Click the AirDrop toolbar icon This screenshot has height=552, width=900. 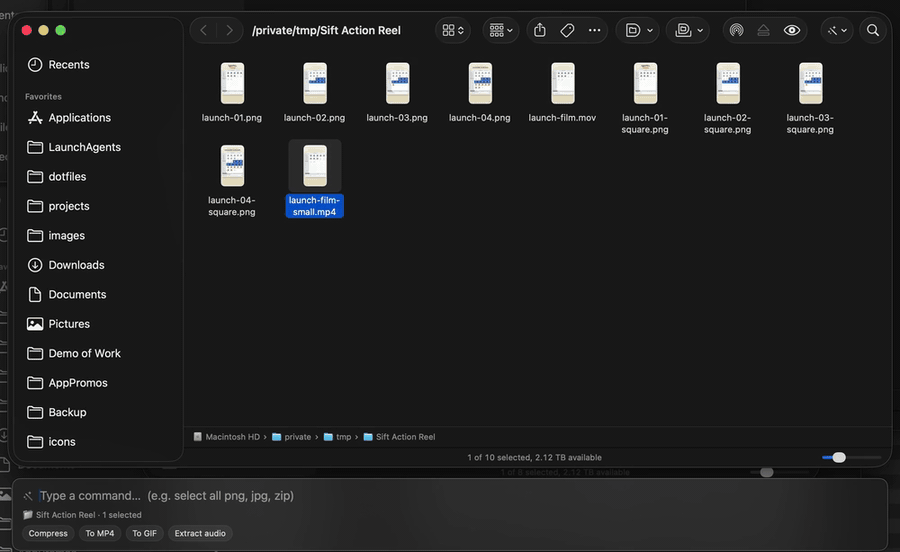pyautogui.click(x=736, y=30)
